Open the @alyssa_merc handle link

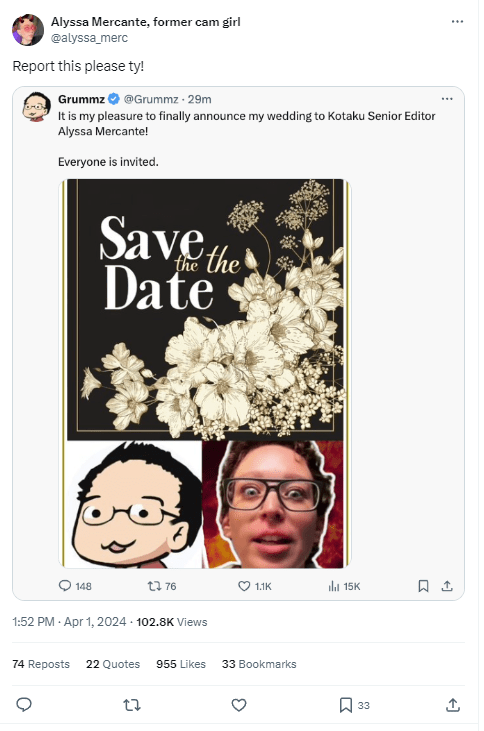click(x=89, y=38)
